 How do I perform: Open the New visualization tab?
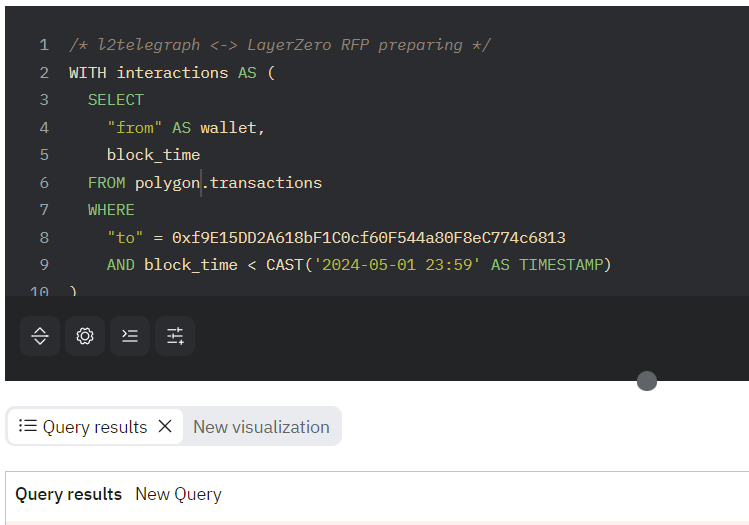coord(261,427)
